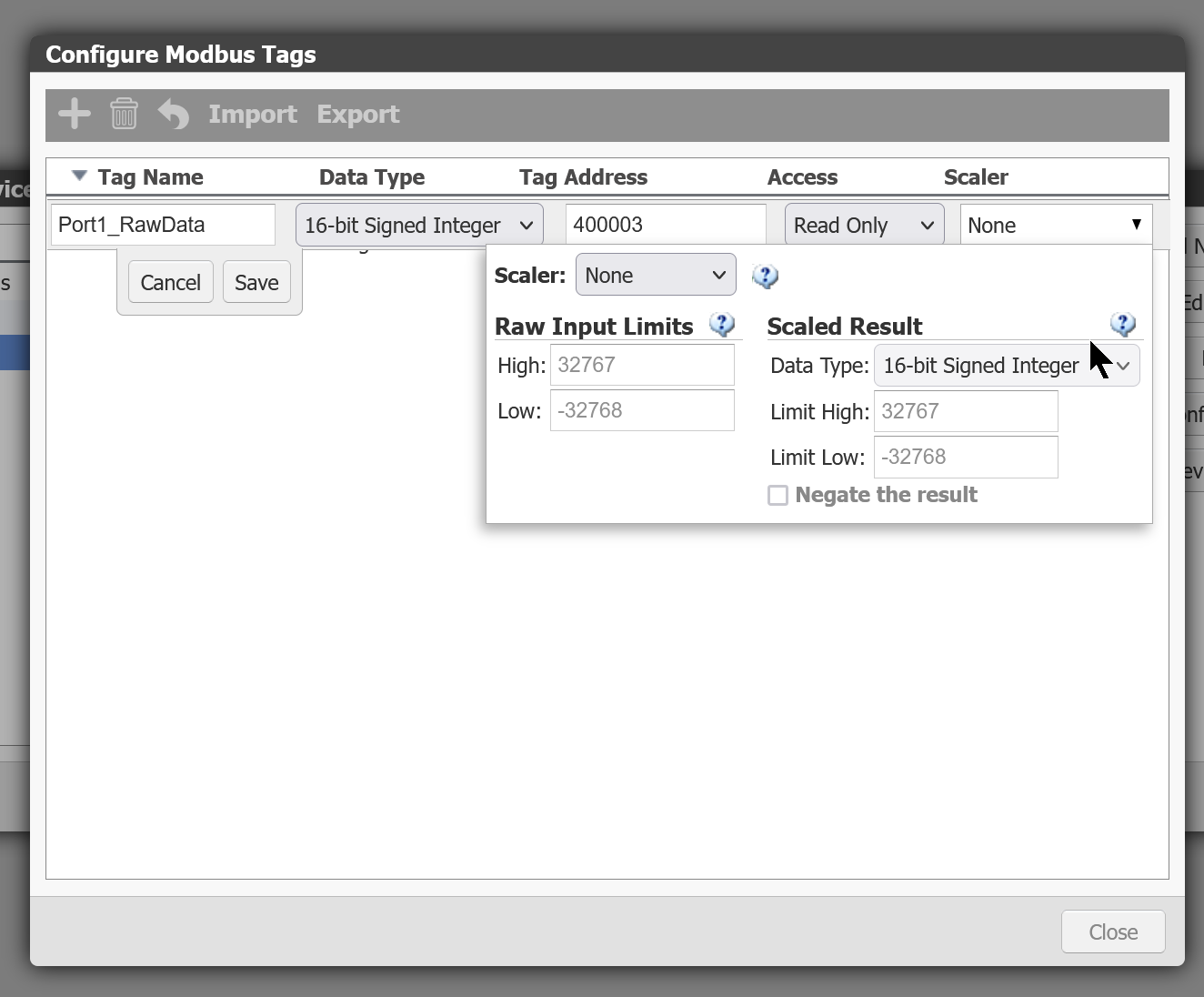Collapse the row's Scaler None selector

[1056, 225]
